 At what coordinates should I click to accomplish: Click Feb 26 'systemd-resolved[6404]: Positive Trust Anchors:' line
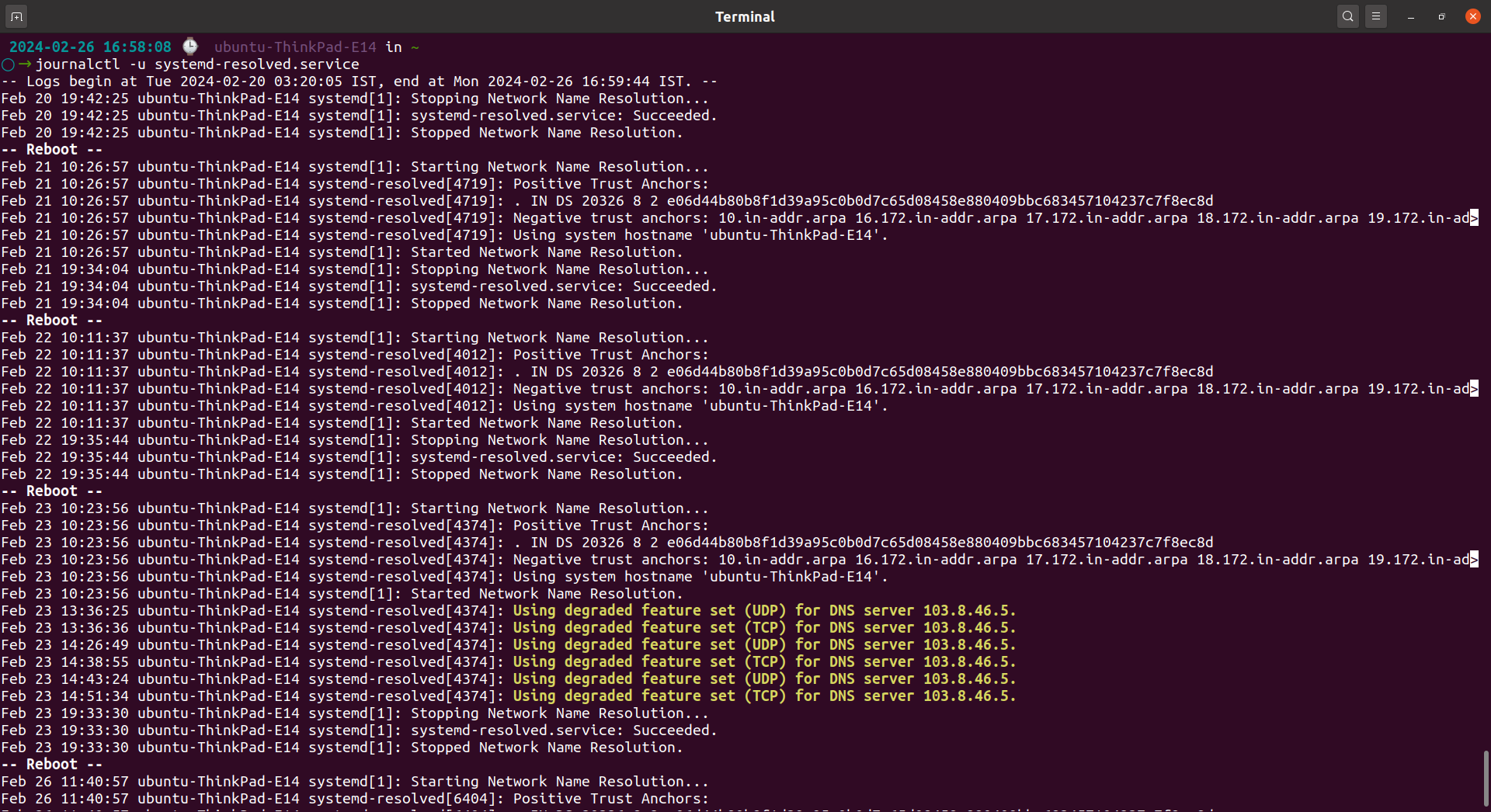[x=355, y=799]
